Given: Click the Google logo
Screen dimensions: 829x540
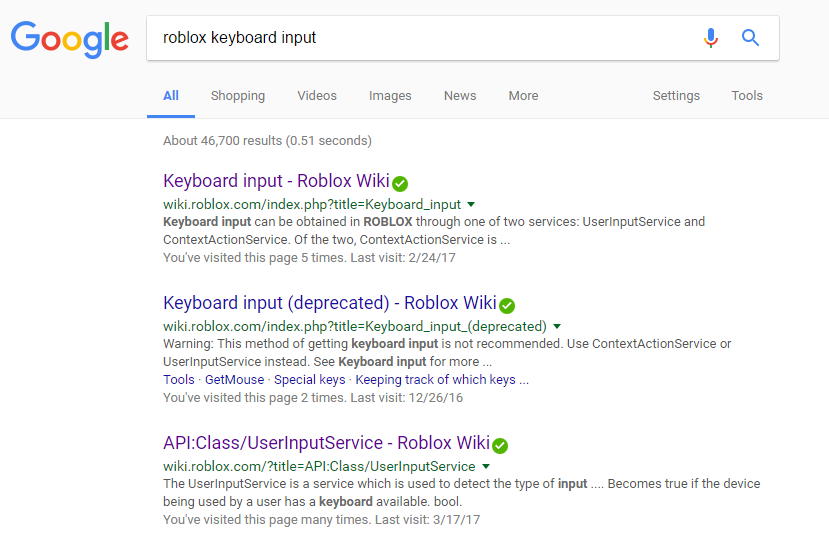Looking at the screenshot, I should pyautogui.click(x=70, y=39).
